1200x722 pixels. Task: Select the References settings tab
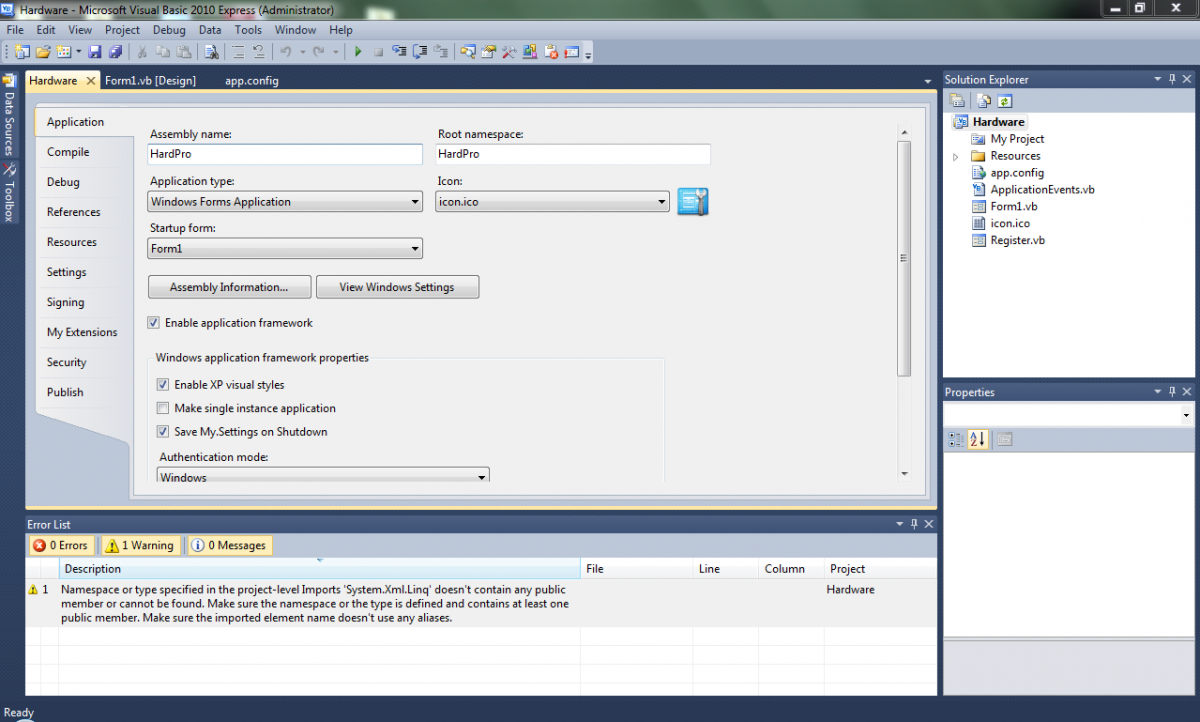pos(74,212)
